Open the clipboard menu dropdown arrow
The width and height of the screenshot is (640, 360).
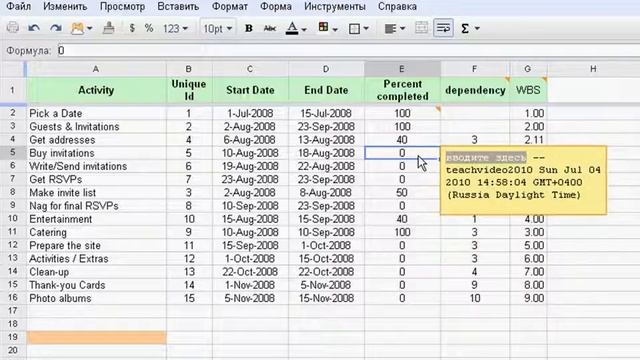pyautogui.click(x=89, y=29)
